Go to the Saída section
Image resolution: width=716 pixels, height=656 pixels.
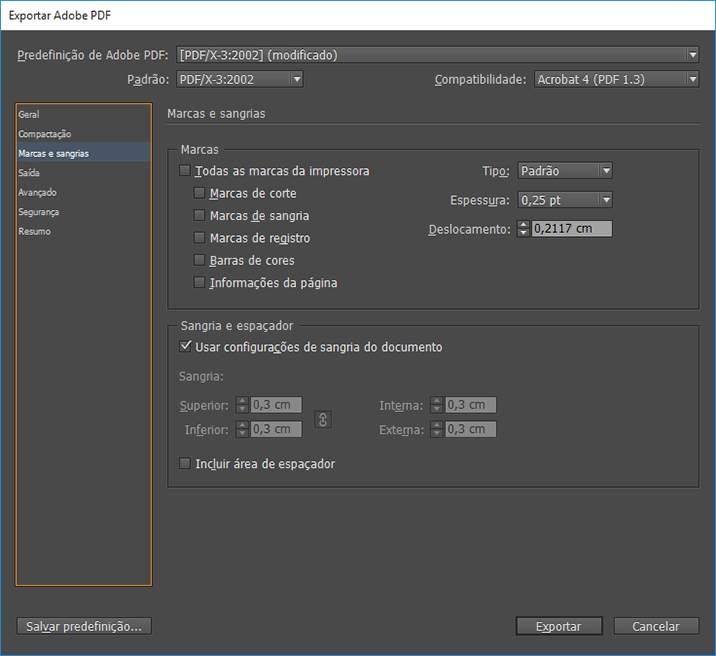29,173
